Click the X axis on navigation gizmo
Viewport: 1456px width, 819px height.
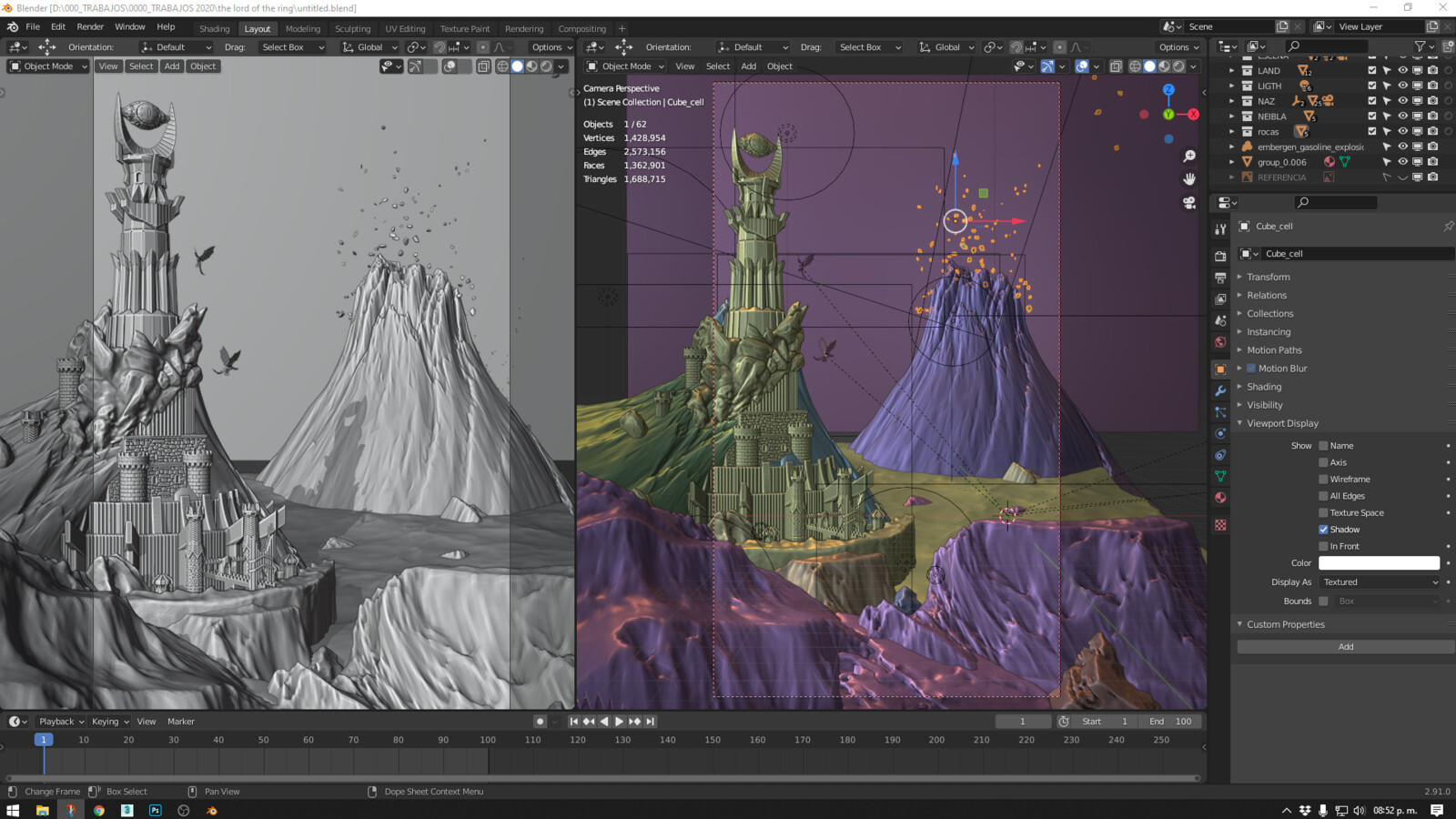coord(1193,115)
